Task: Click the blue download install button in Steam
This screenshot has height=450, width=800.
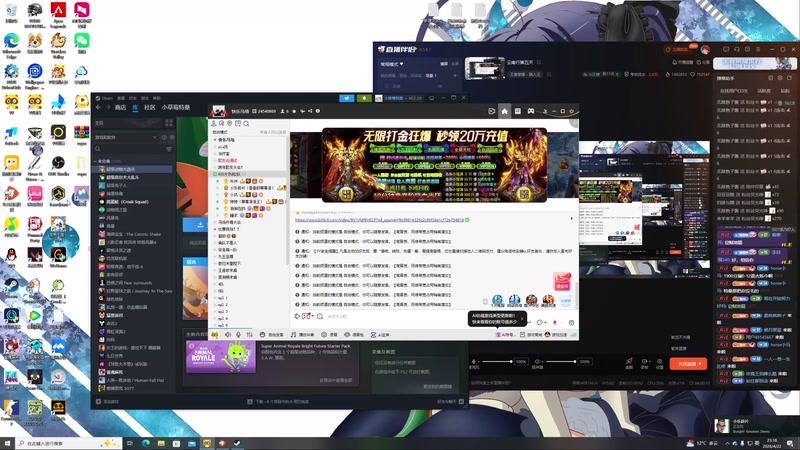Action: tap(200, 224)
